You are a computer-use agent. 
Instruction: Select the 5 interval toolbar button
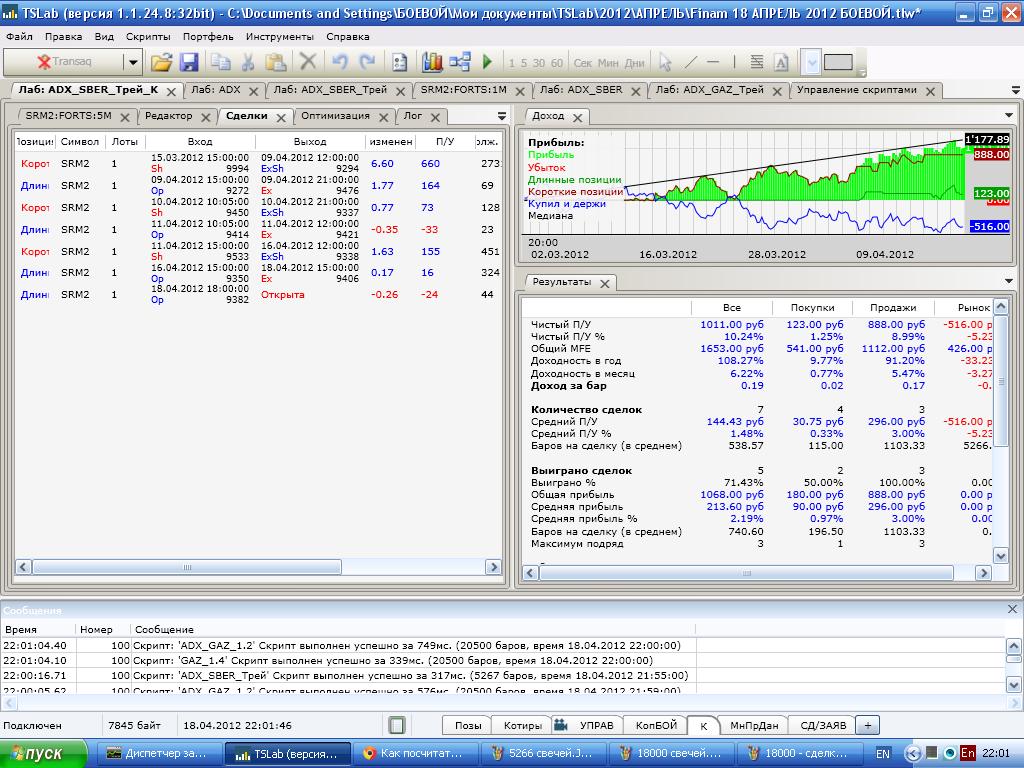524,63
